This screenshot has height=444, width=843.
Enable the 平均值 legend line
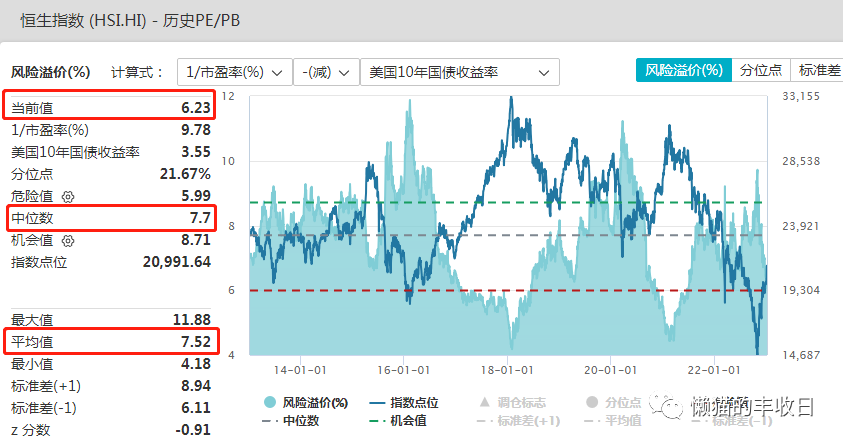tap(613, 421)
